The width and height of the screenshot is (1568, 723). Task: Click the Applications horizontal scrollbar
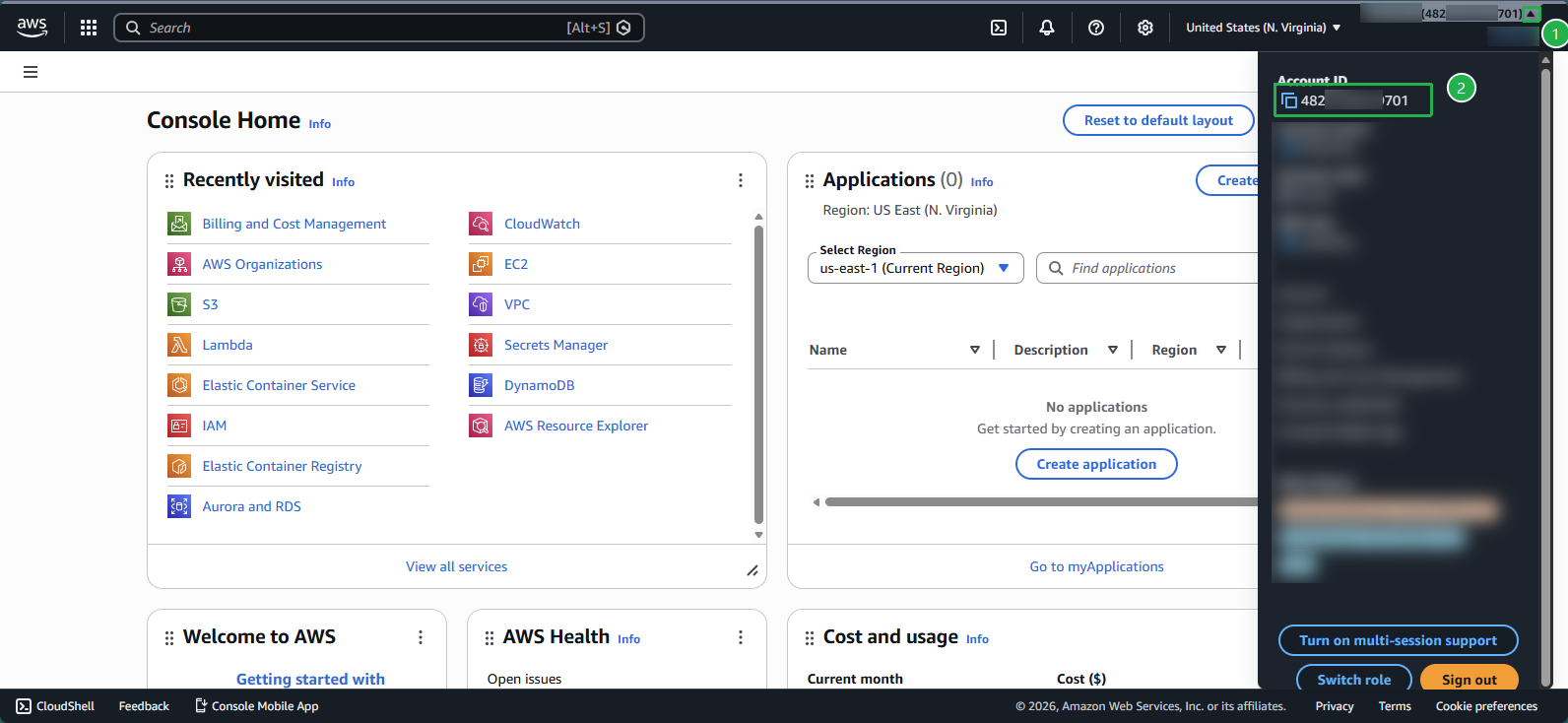tap(1041, 502)
